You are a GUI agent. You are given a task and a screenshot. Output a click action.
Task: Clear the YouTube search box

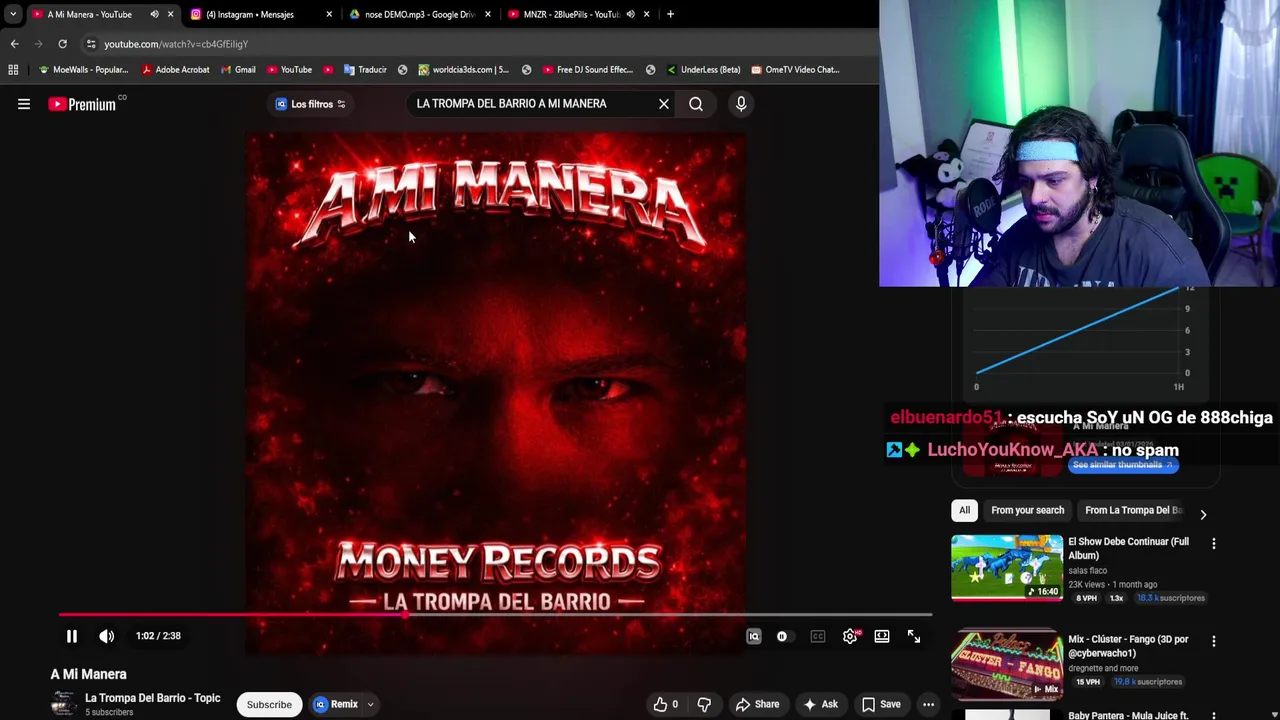[x=664, y=104]
